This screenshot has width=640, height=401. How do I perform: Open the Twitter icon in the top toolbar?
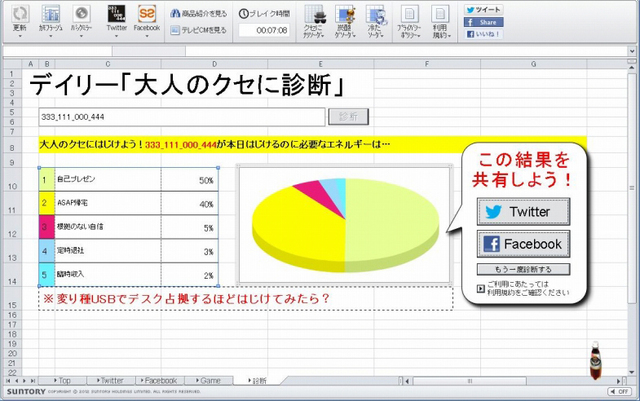(x=116, y=14)
